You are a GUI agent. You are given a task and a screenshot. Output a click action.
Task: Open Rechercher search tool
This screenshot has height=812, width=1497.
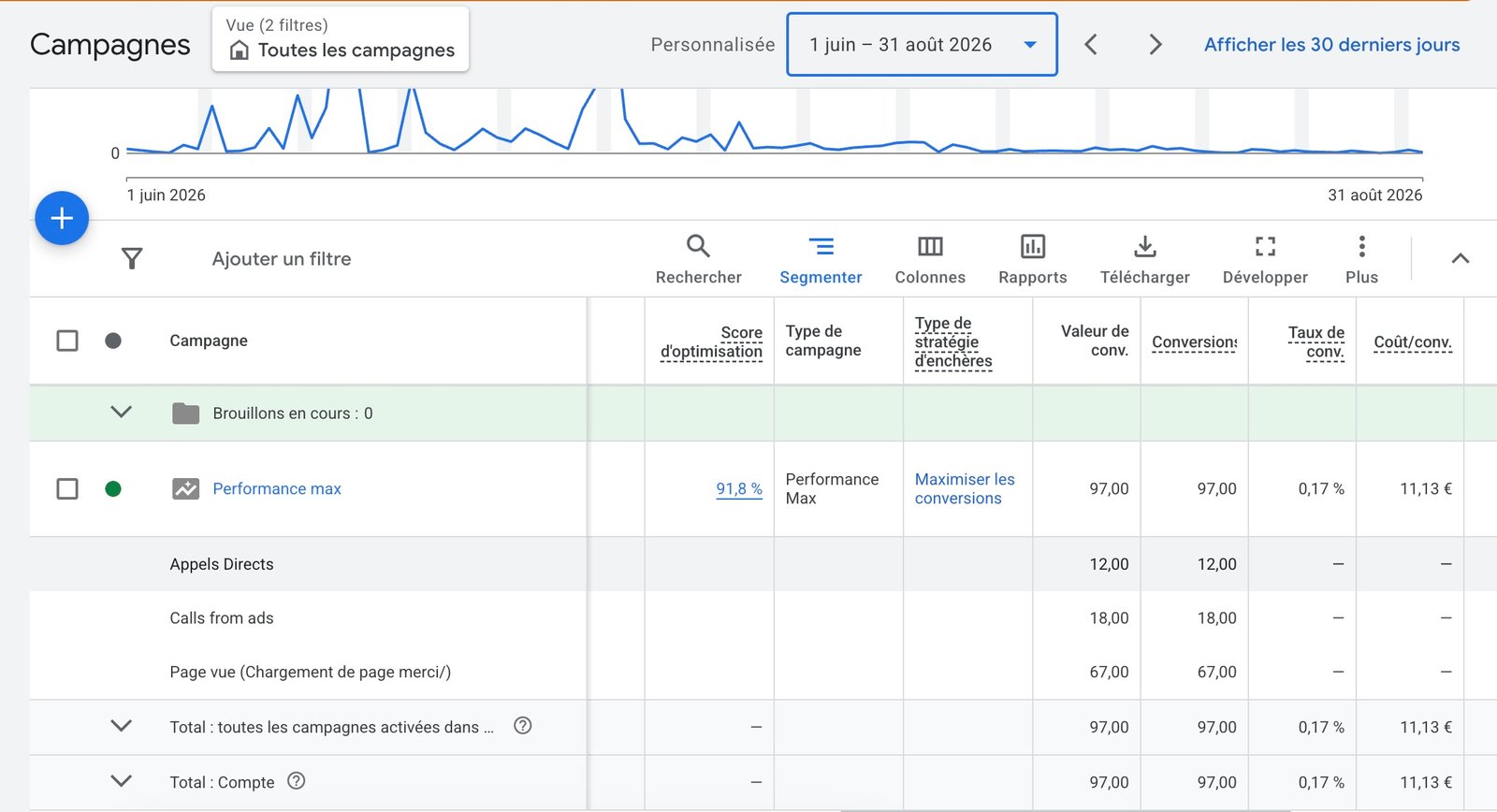(x=698, y=259)
